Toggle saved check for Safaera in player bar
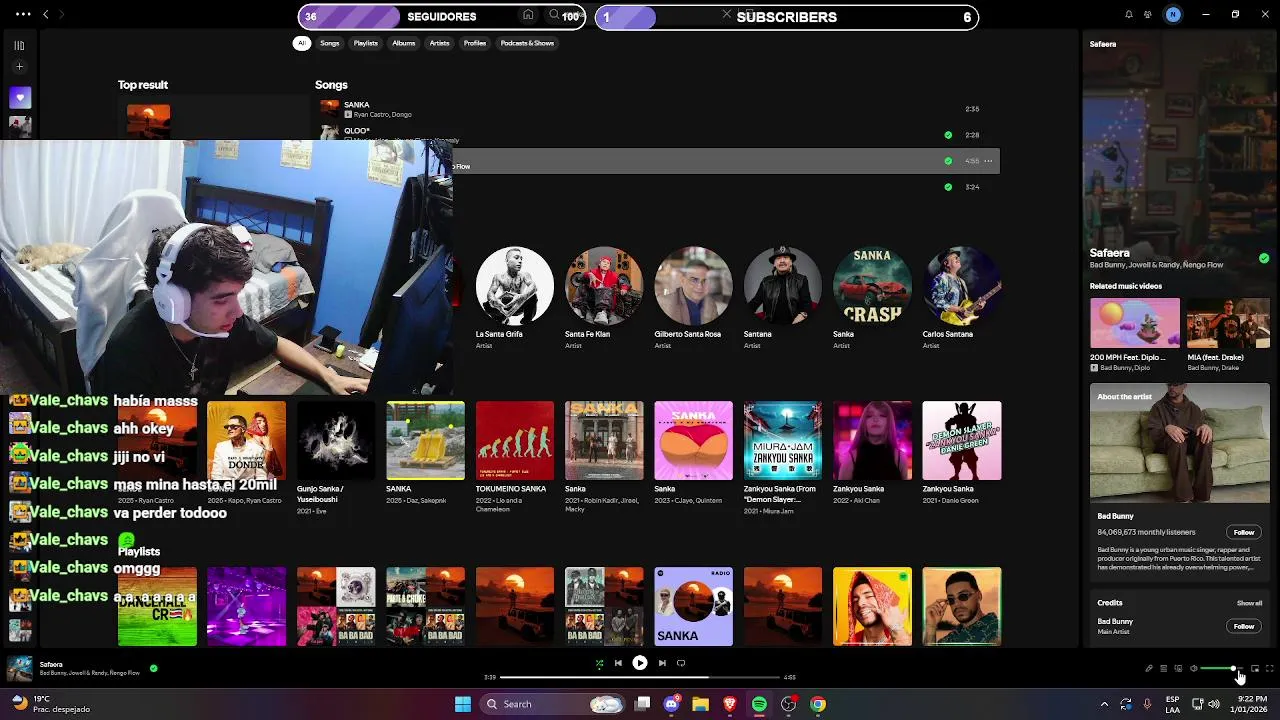Viewport: 1280px width, 720px height. pos(153,668)
